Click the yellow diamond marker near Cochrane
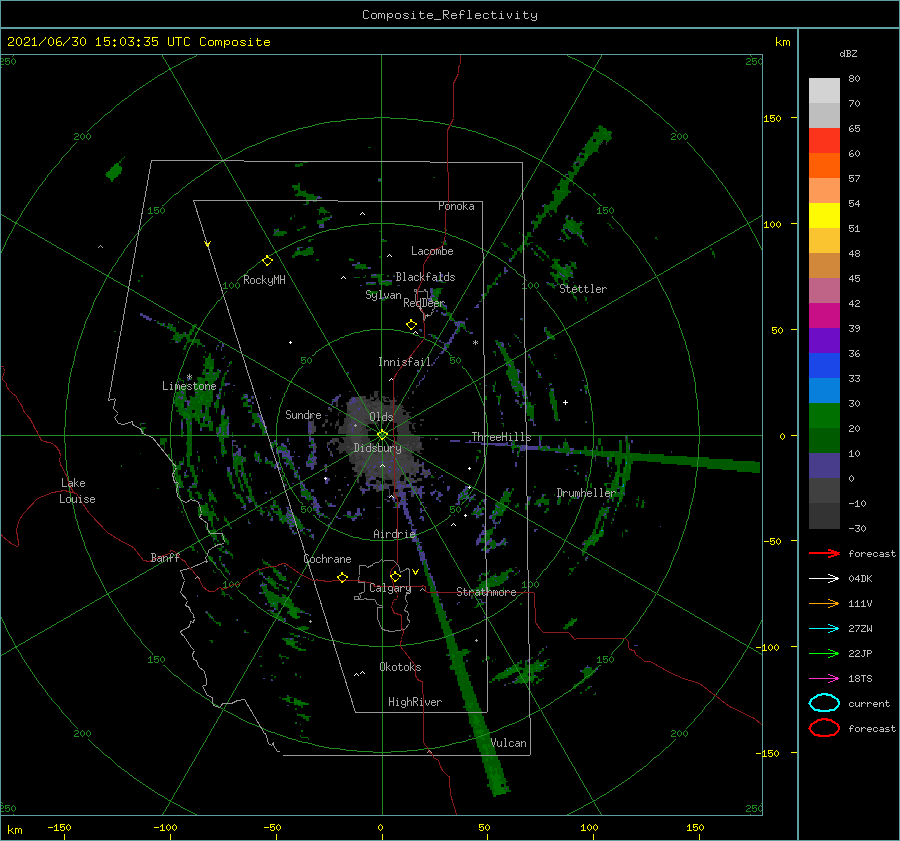Screen dimensions: 900x841 343,577
